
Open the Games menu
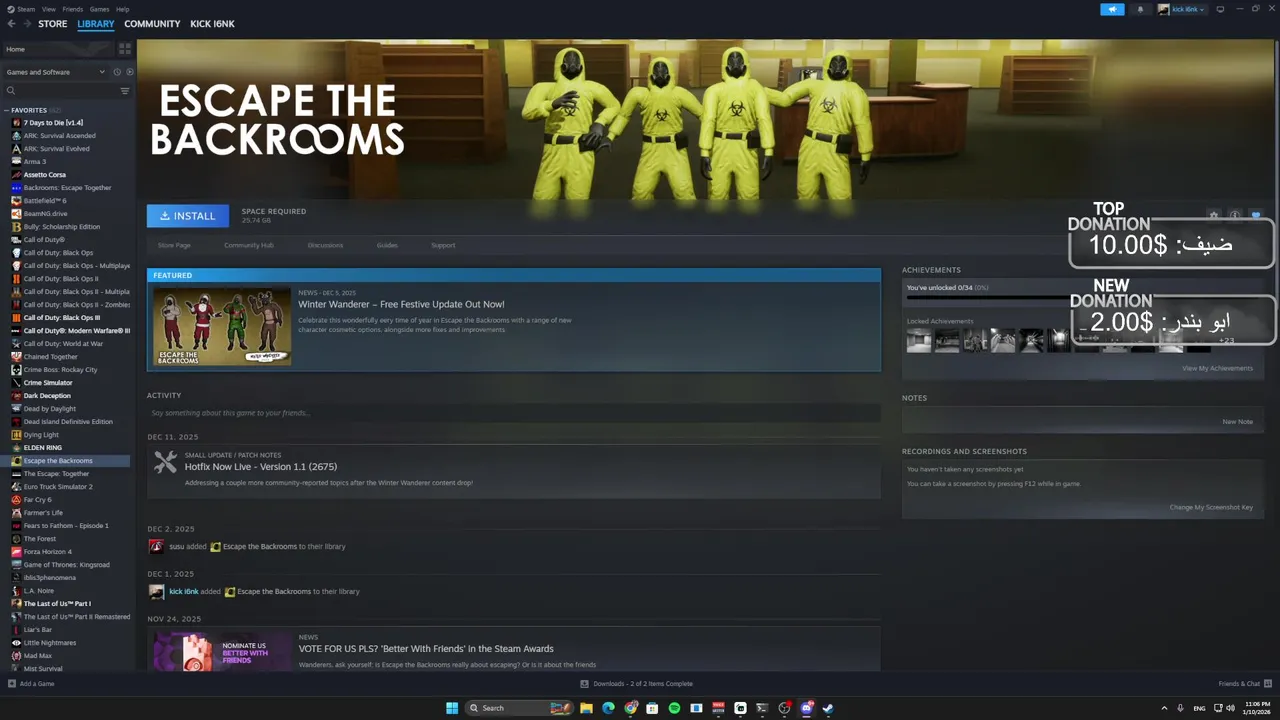coord(99,9)
